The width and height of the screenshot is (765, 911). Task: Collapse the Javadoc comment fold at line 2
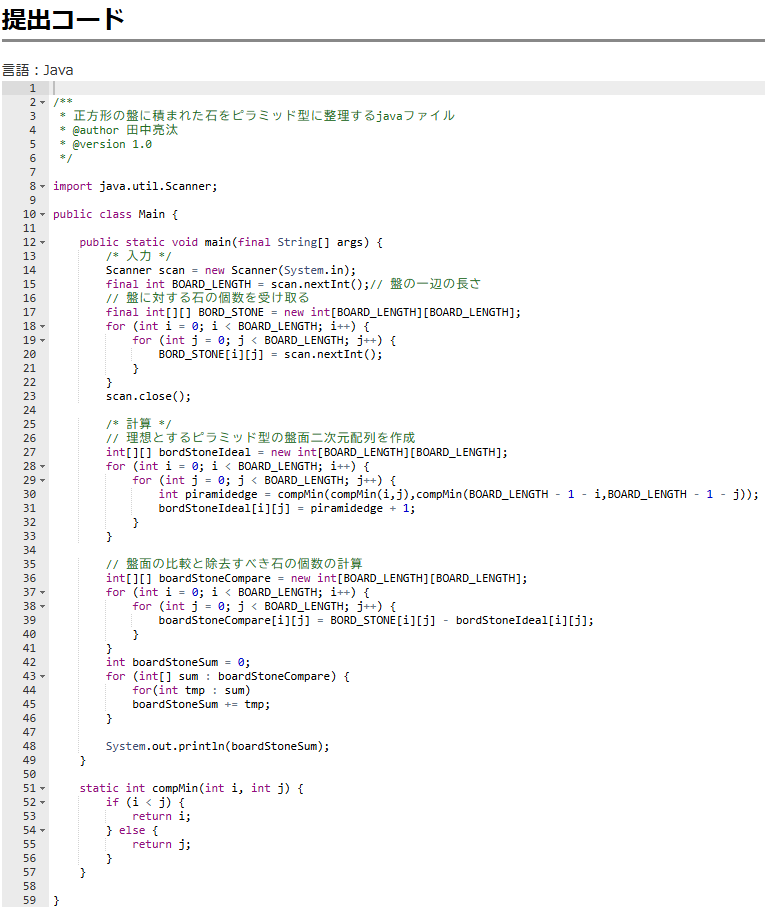coord(43,102)
